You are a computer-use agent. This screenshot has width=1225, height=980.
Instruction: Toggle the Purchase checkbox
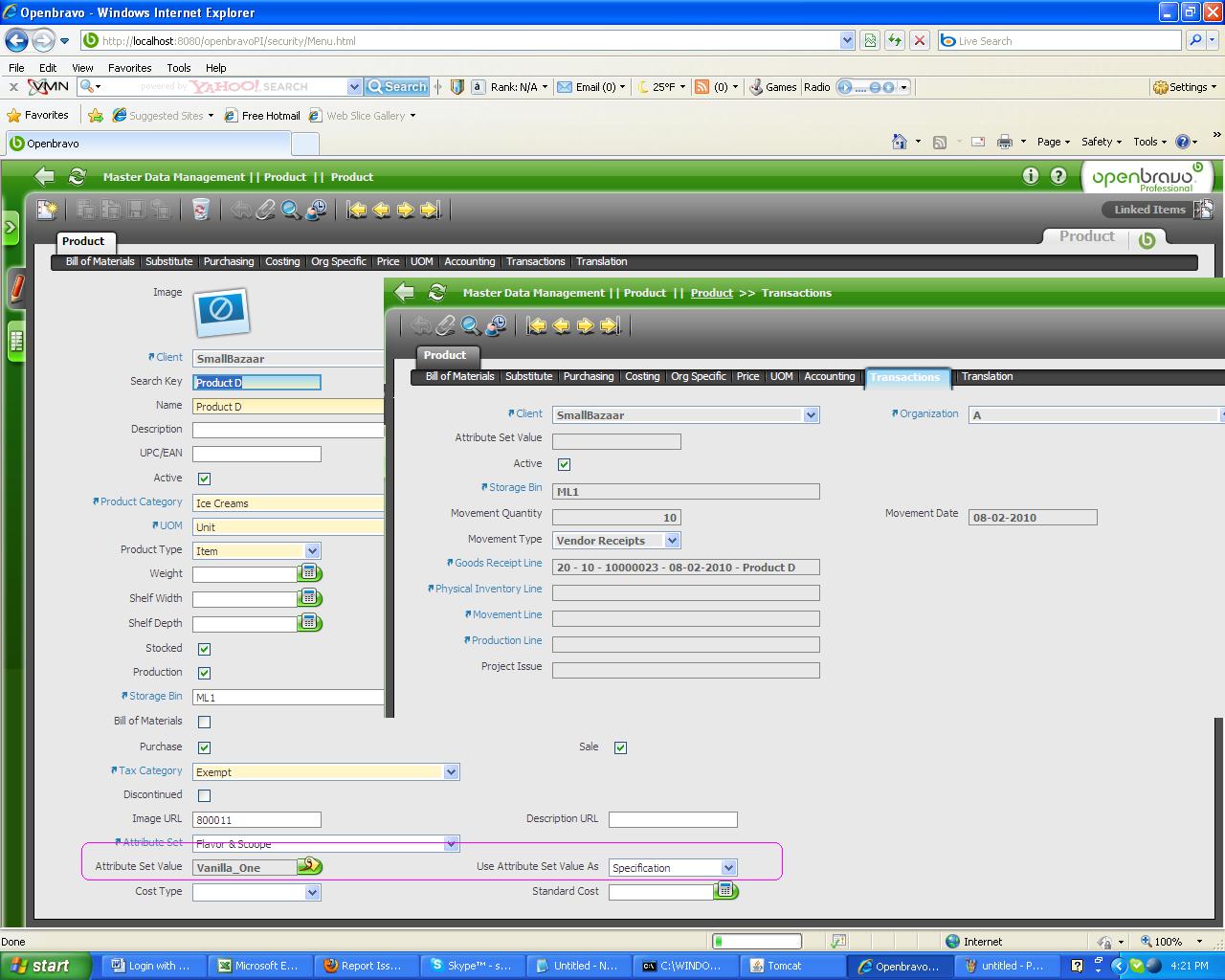[204, 747]
